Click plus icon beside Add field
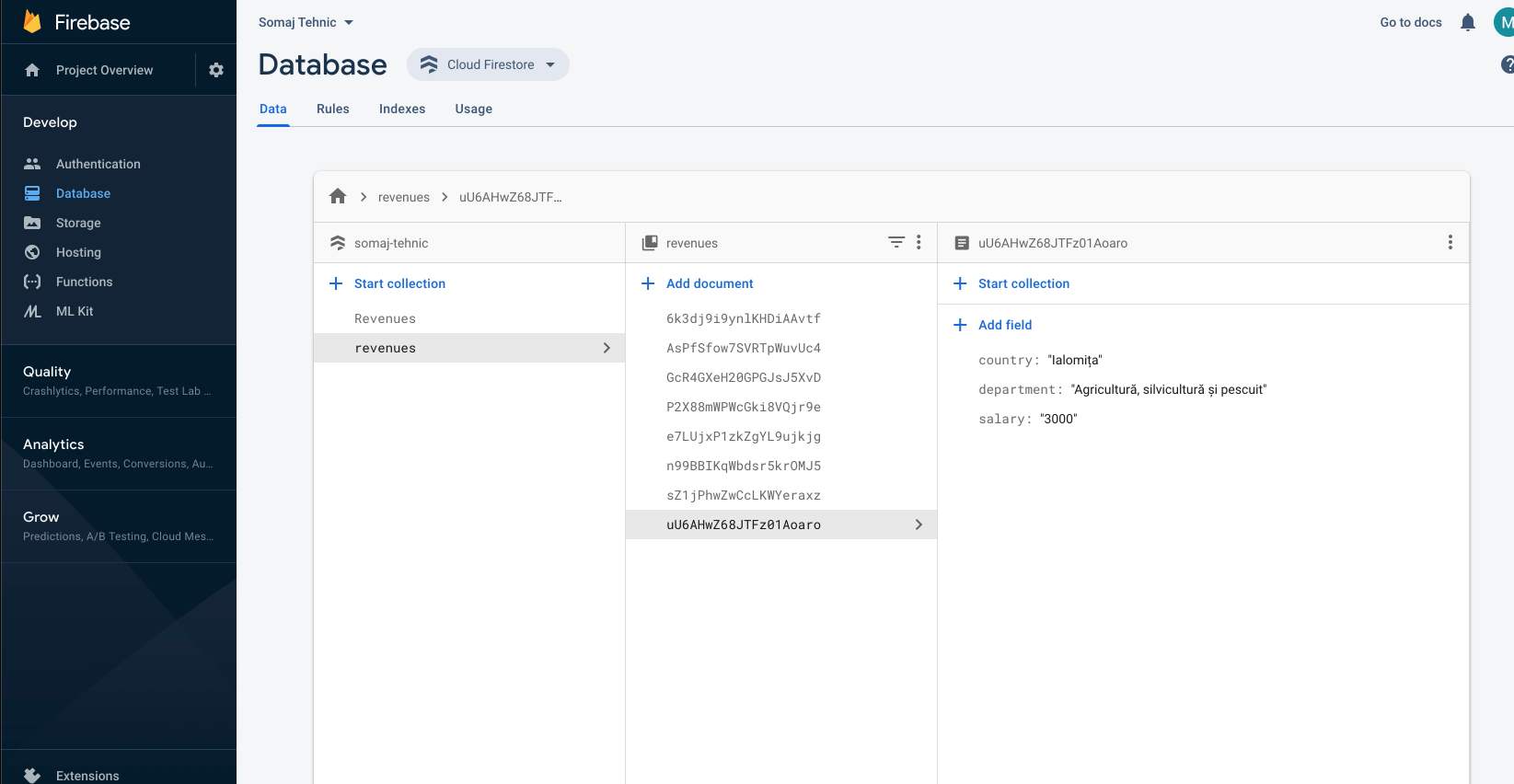 [960, 325]
